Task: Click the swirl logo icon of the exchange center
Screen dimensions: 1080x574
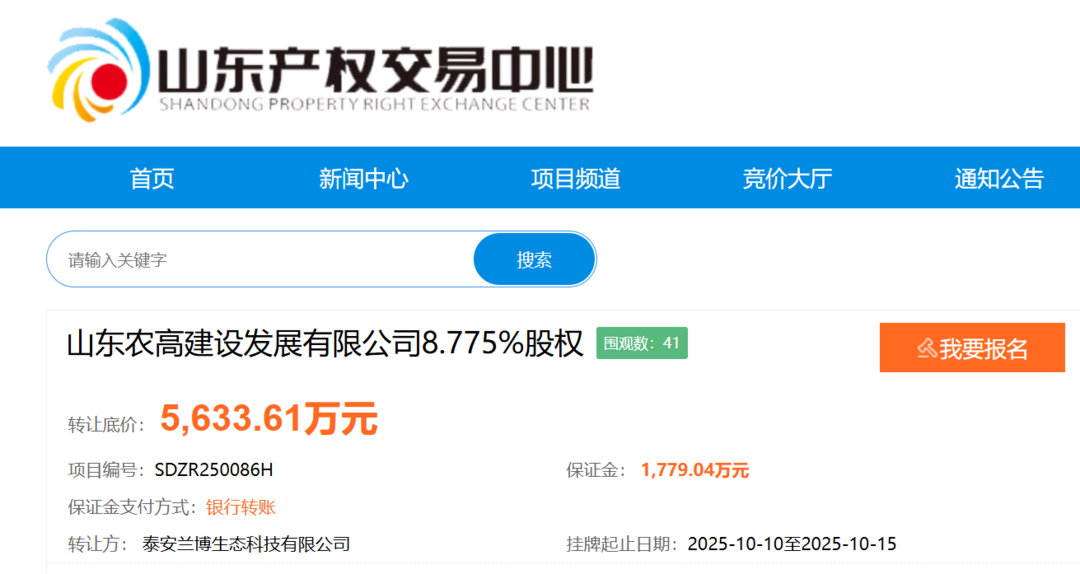Action: point(98,70)
